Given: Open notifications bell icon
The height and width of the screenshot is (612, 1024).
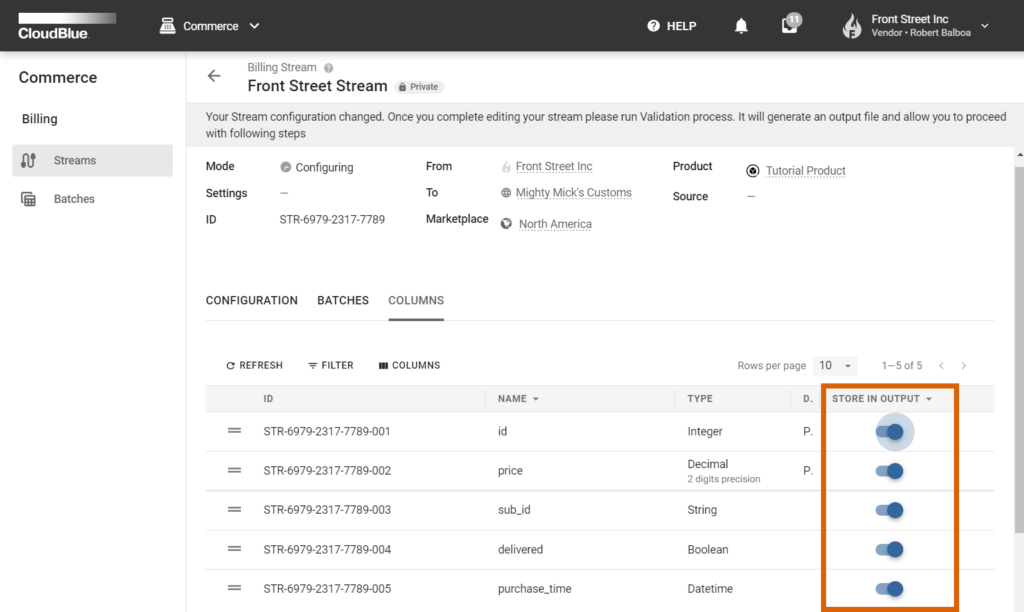Looking at the screenshot, I should point(741,26).
